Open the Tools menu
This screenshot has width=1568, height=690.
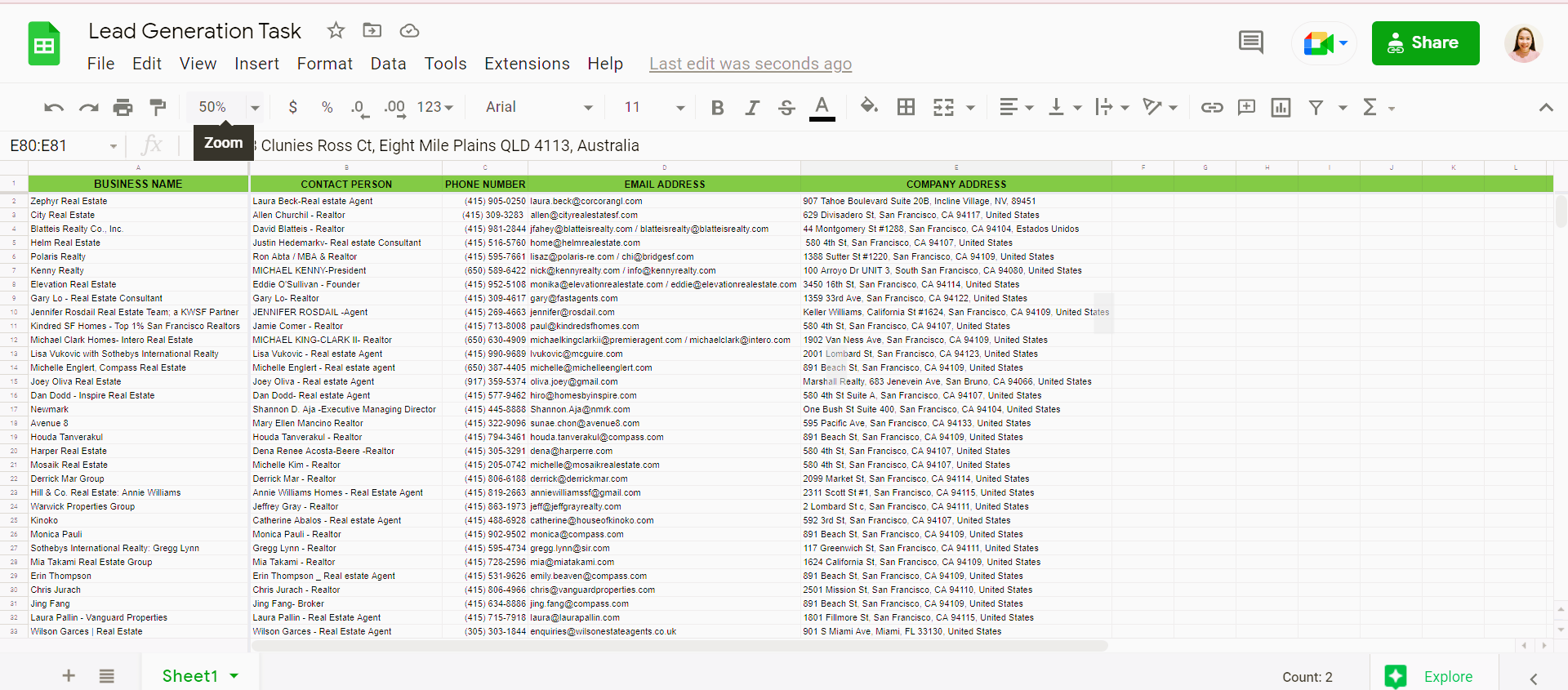click(445, 64)
